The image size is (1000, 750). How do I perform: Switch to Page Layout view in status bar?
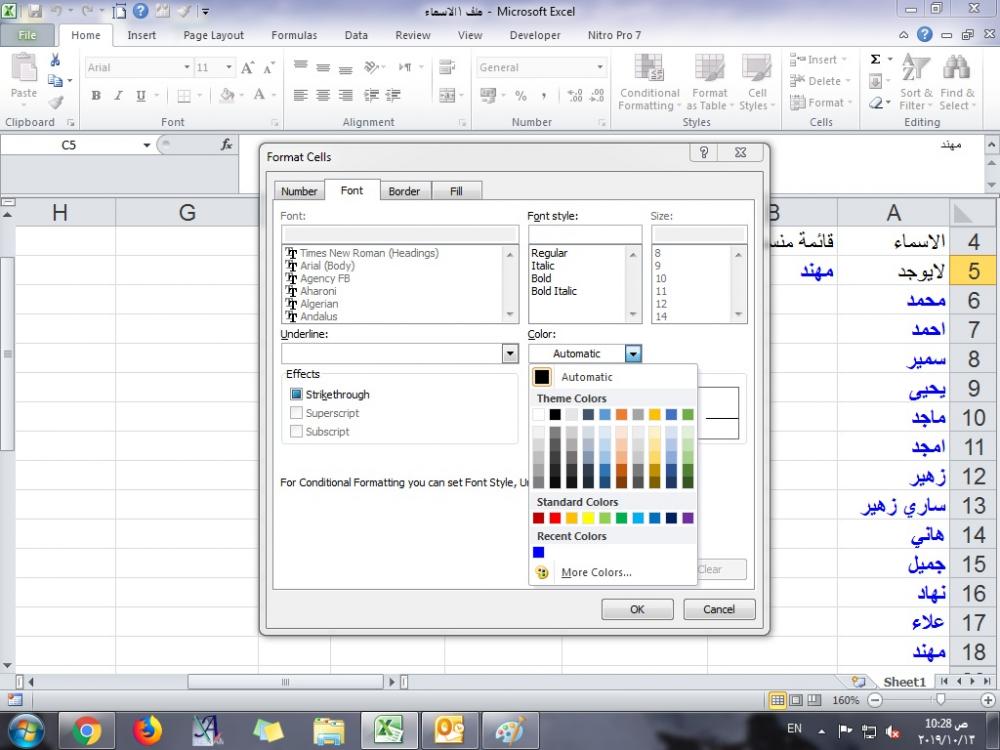coord(796,700)
